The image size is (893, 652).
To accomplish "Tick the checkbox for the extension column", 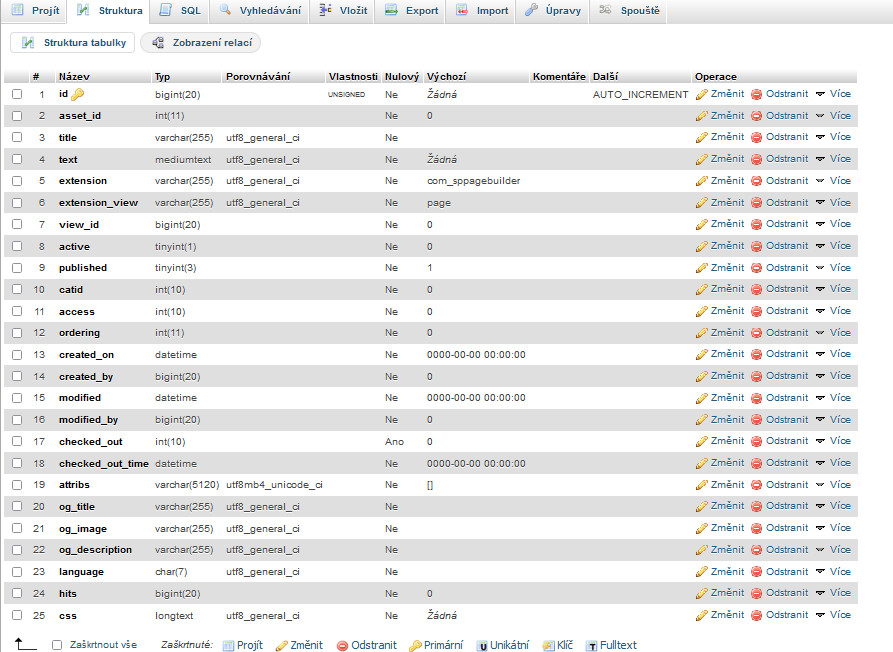I will [x=17, y=181].
